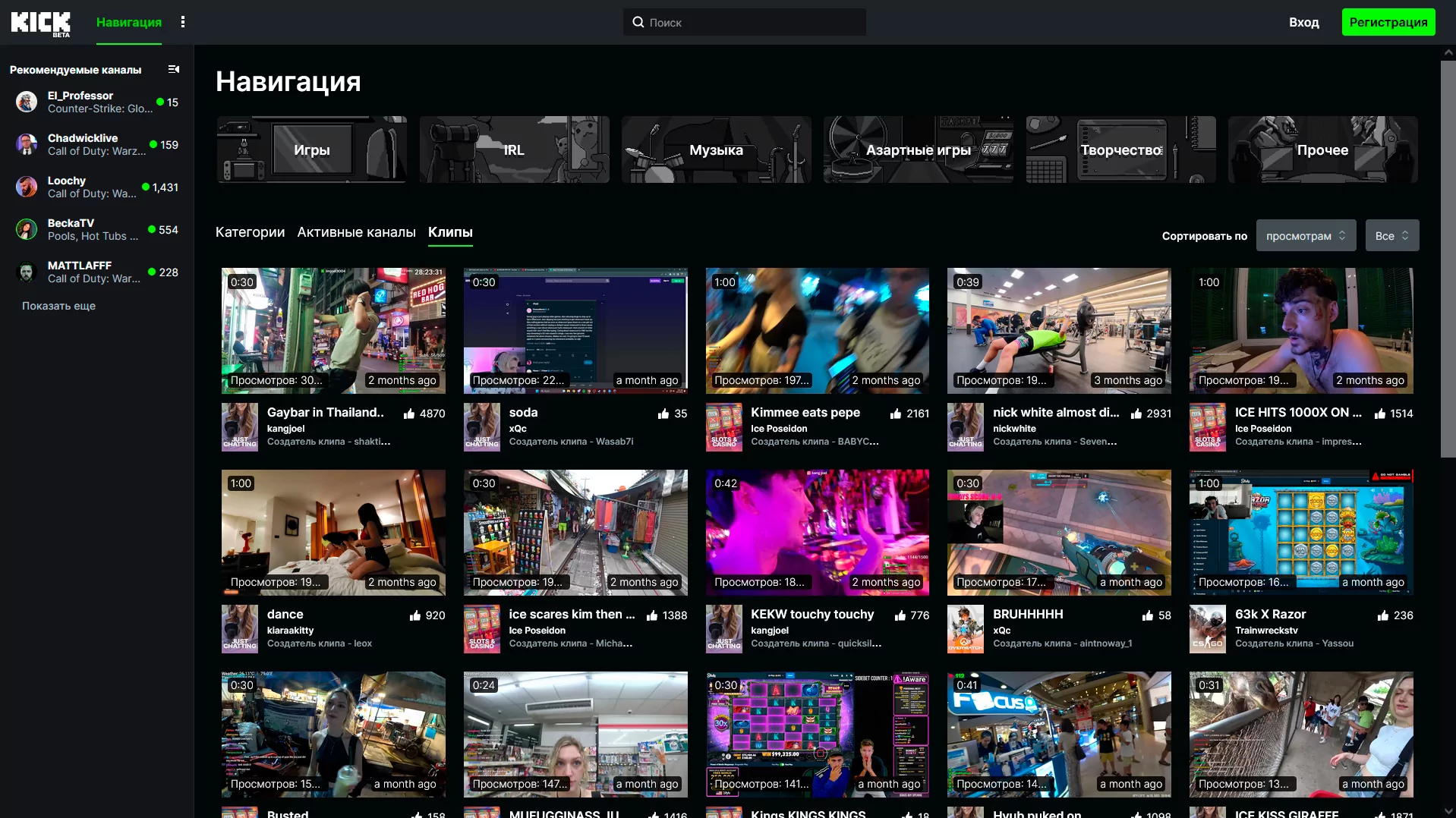Open kiaraakitty channel link
The width and height of the screenshot is (1456, 818).
point(290,631)
